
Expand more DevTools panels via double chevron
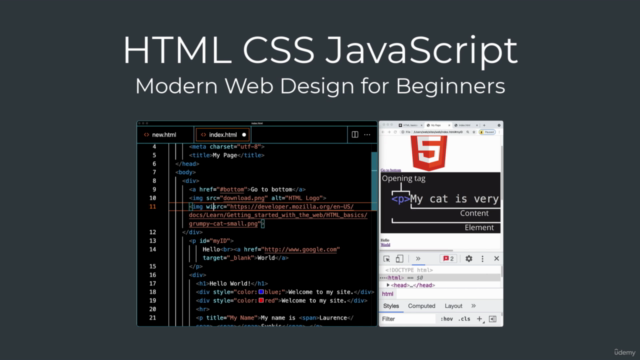click(x=418, y=259)
